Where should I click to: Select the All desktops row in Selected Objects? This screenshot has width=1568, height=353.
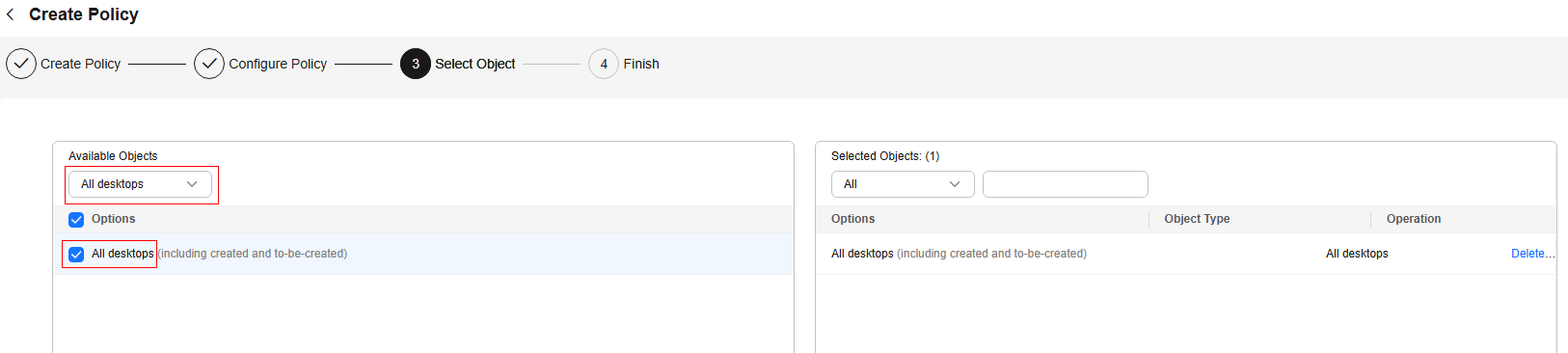tap(1186, 254)
